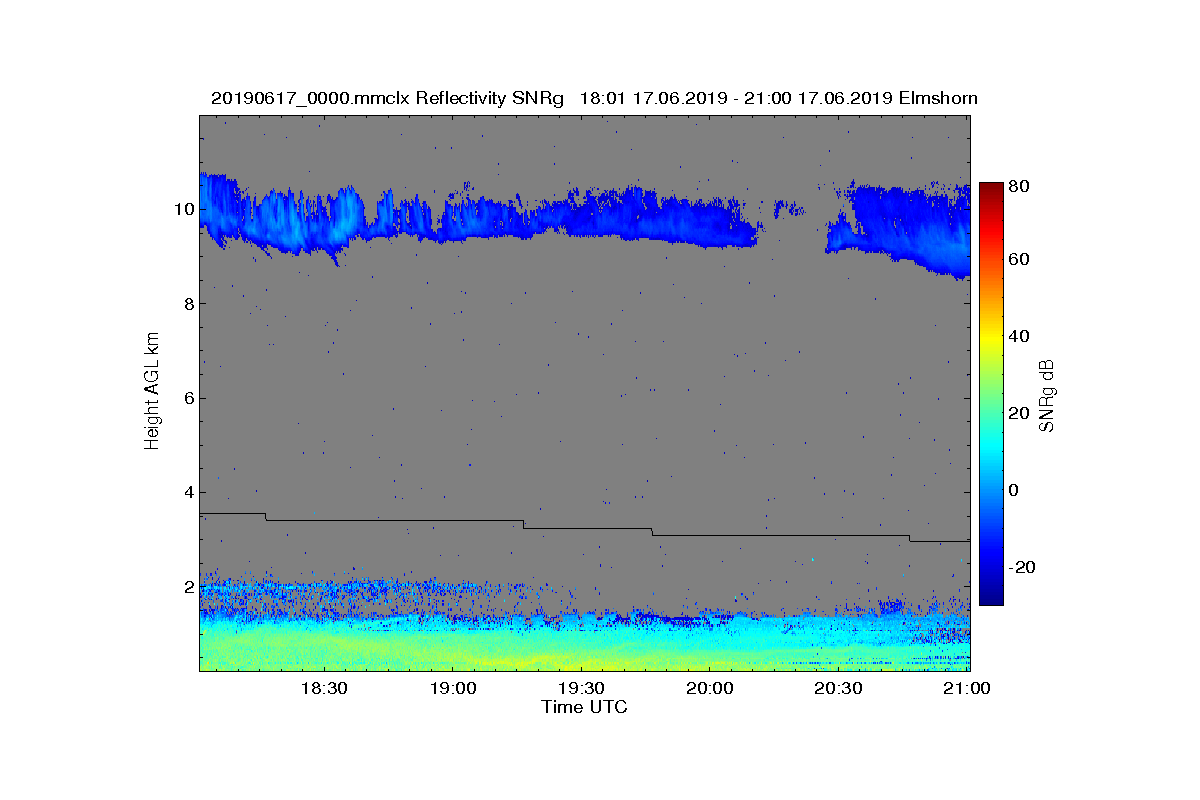
Task: Click the dark blue bottom of the colorbar
Action: [991, 597]
